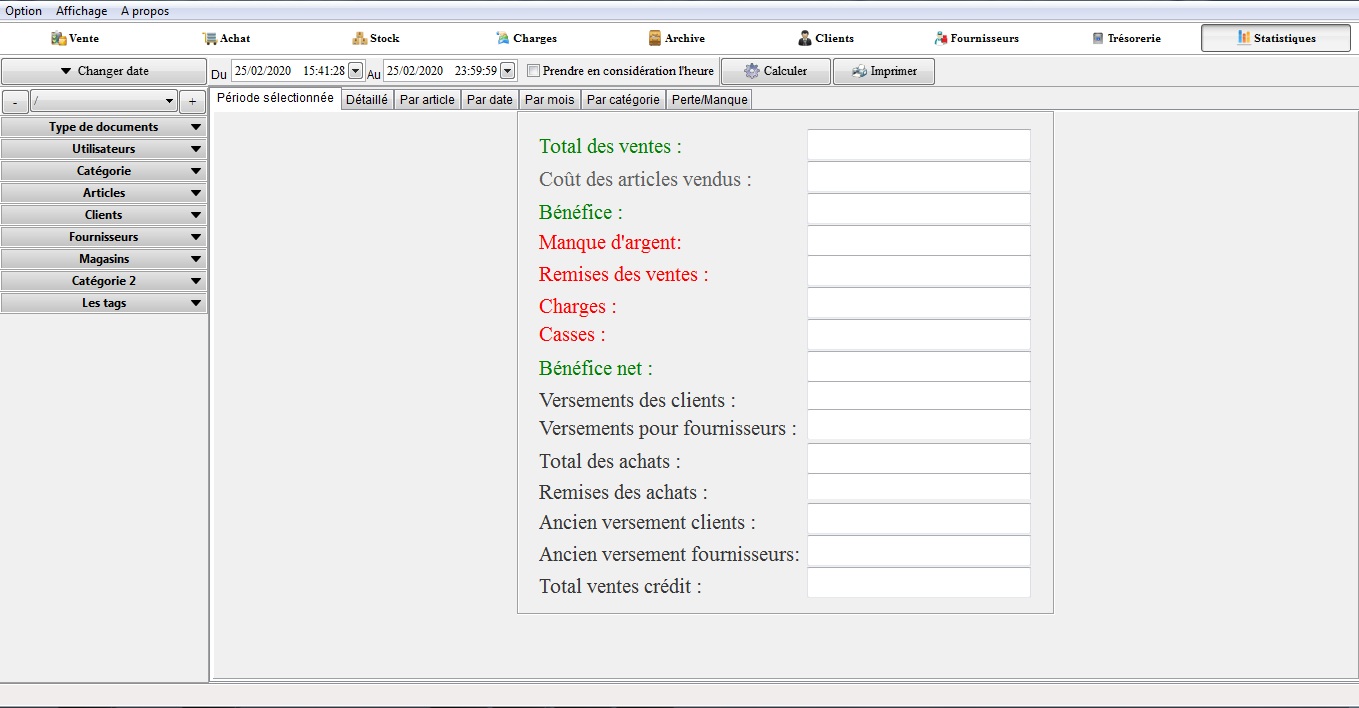Screen dimensions: 1359x708
Task: Open the start date Du dropdown arrow
Action: pyautogui.click(x=355, y=71)
